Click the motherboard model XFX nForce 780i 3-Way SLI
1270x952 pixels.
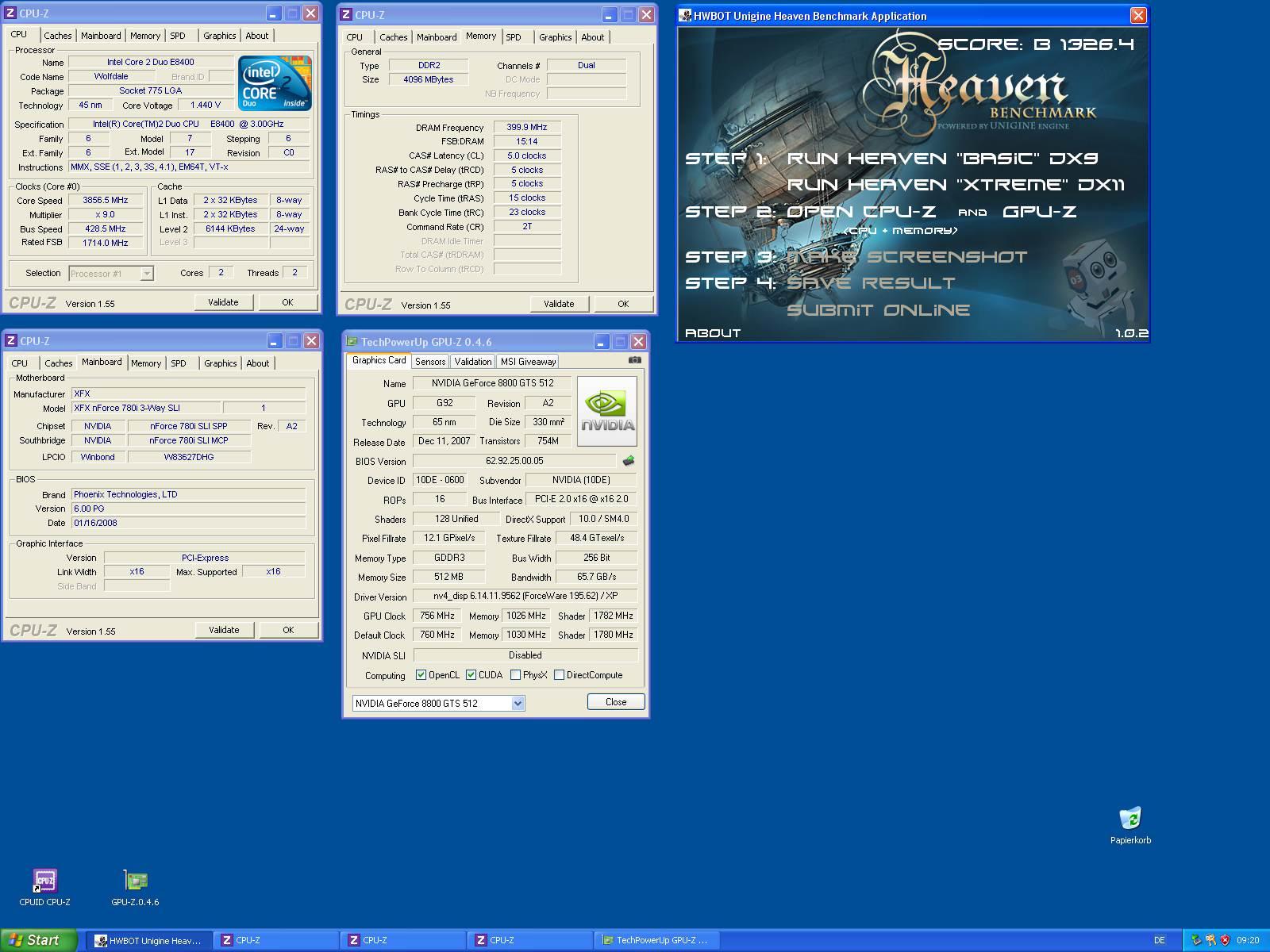click(145, 408)
